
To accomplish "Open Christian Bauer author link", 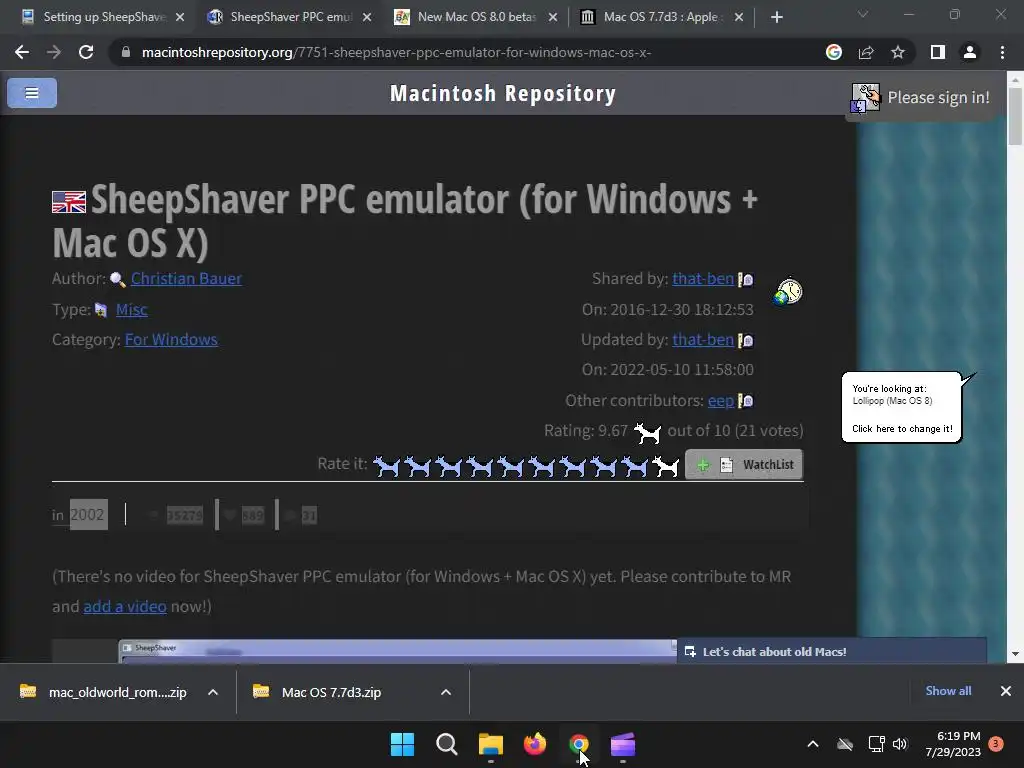I will coord(186,279).
